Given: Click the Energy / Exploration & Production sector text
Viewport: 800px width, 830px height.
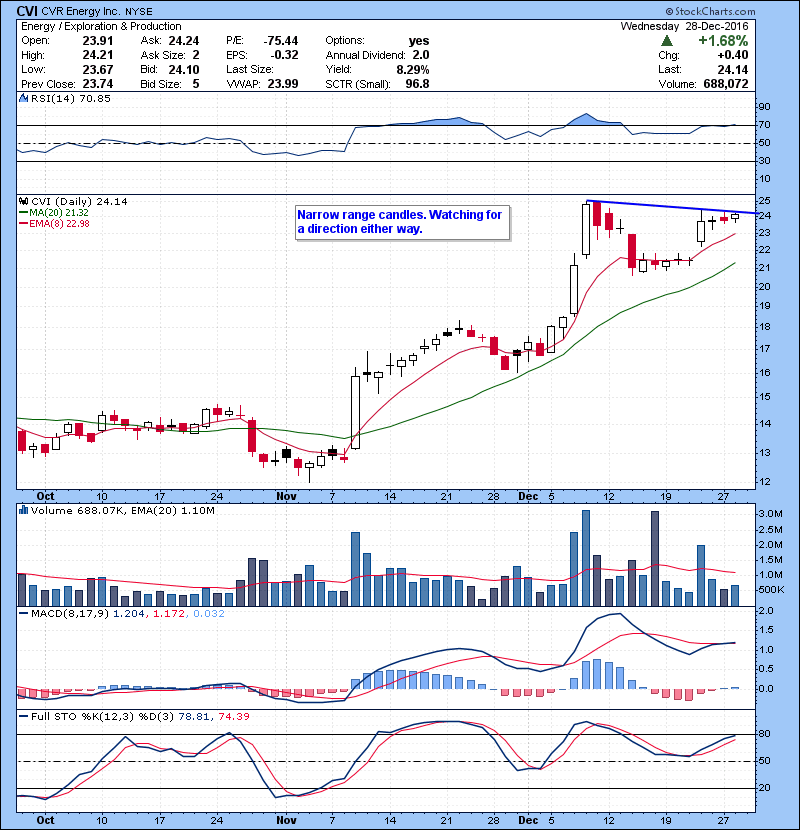Looking at the screenshot, I should coord(101,26).
